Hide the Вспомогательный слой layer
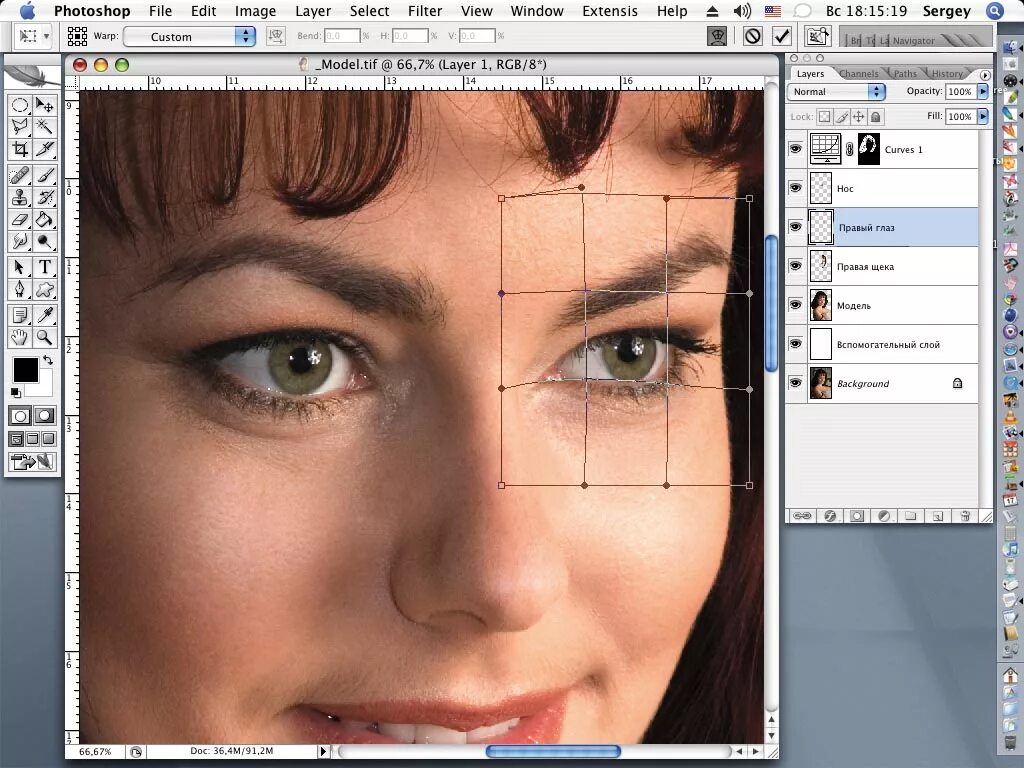Image resolution: width=1024 pixels, height=768 pixels. pos(795,344)
